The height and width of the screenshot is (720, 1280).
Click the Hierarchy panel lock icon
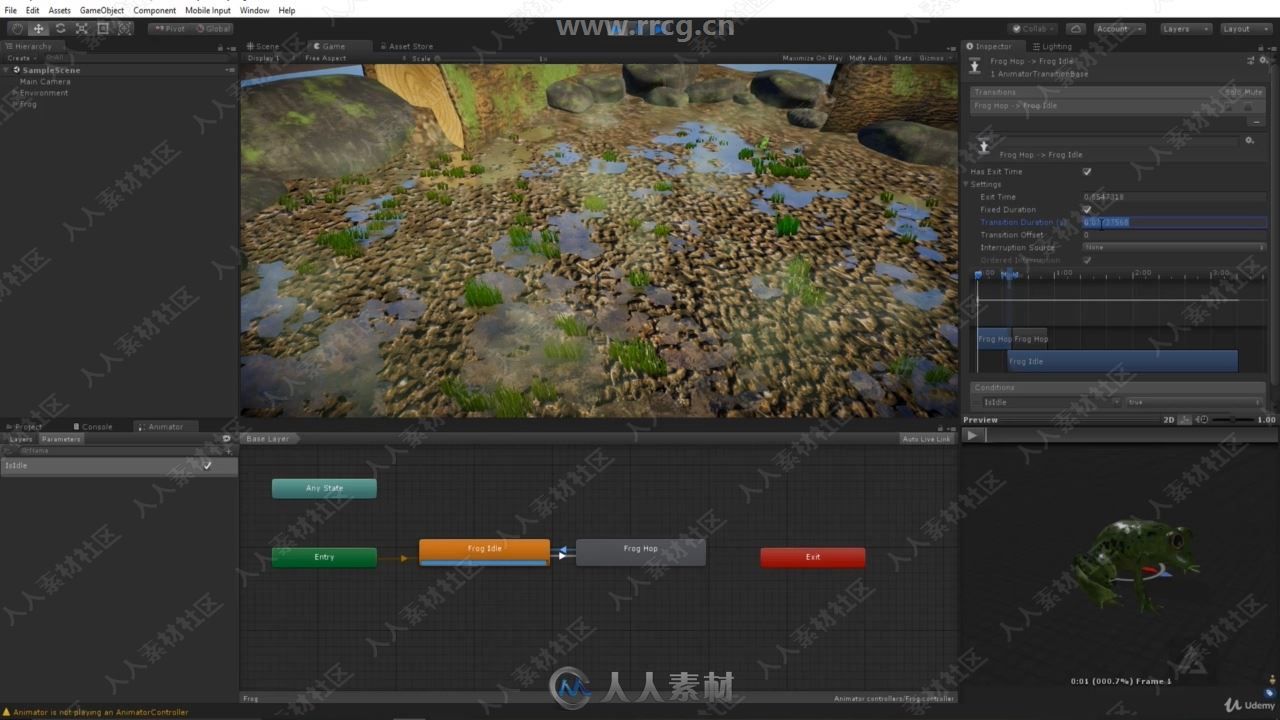click(x=221, y=47)
